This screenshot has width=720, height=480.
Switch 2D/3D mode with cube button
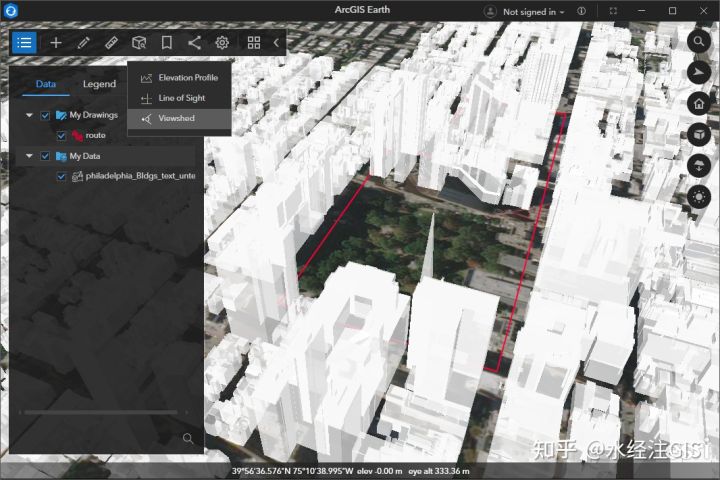(699, 135)
